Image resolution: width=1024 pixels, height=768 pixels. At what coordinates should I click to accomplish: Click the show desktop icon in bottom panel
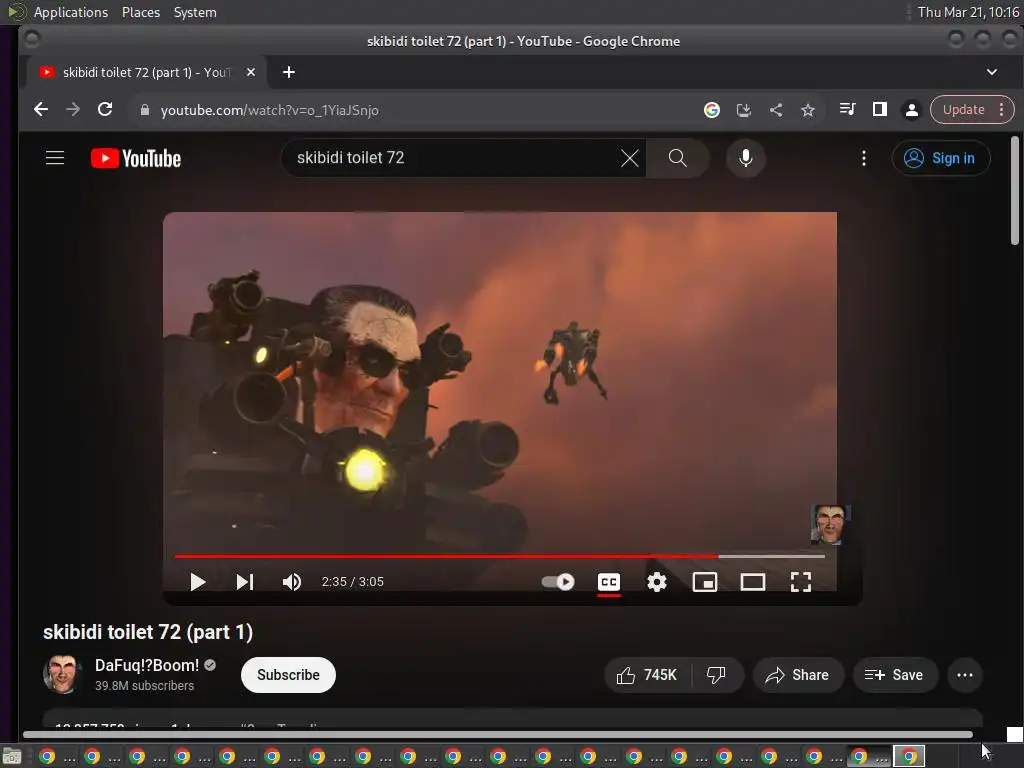click(x=12, y=757)
